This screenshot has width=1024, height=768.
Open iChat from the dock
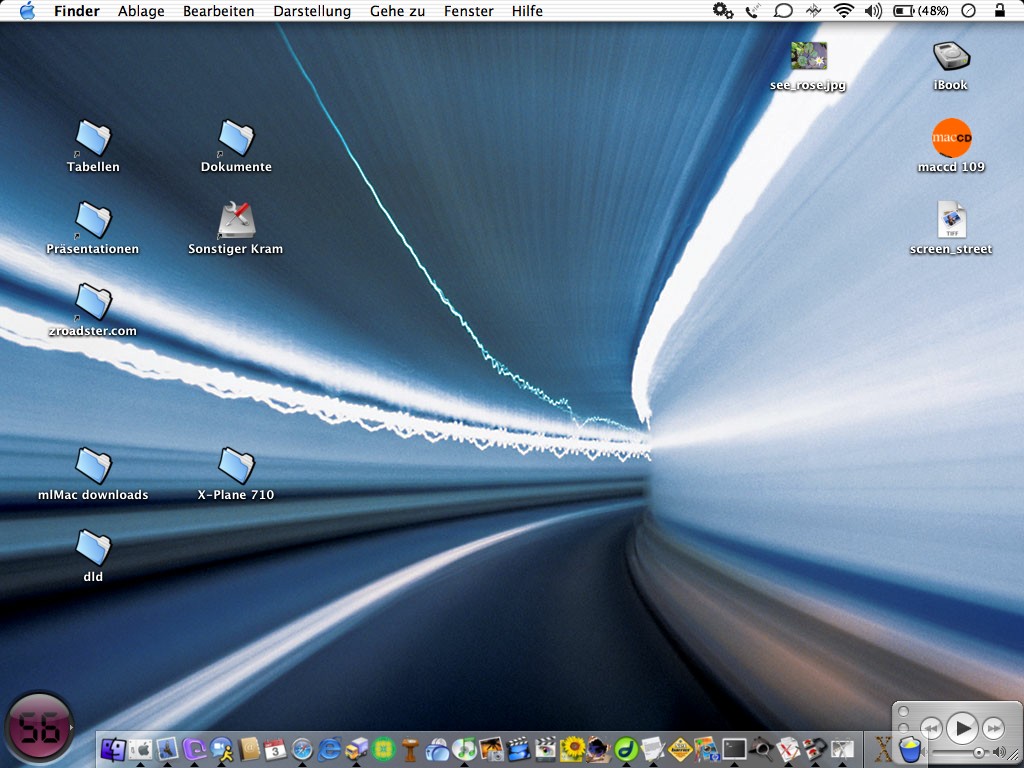[x=221, y=749]
